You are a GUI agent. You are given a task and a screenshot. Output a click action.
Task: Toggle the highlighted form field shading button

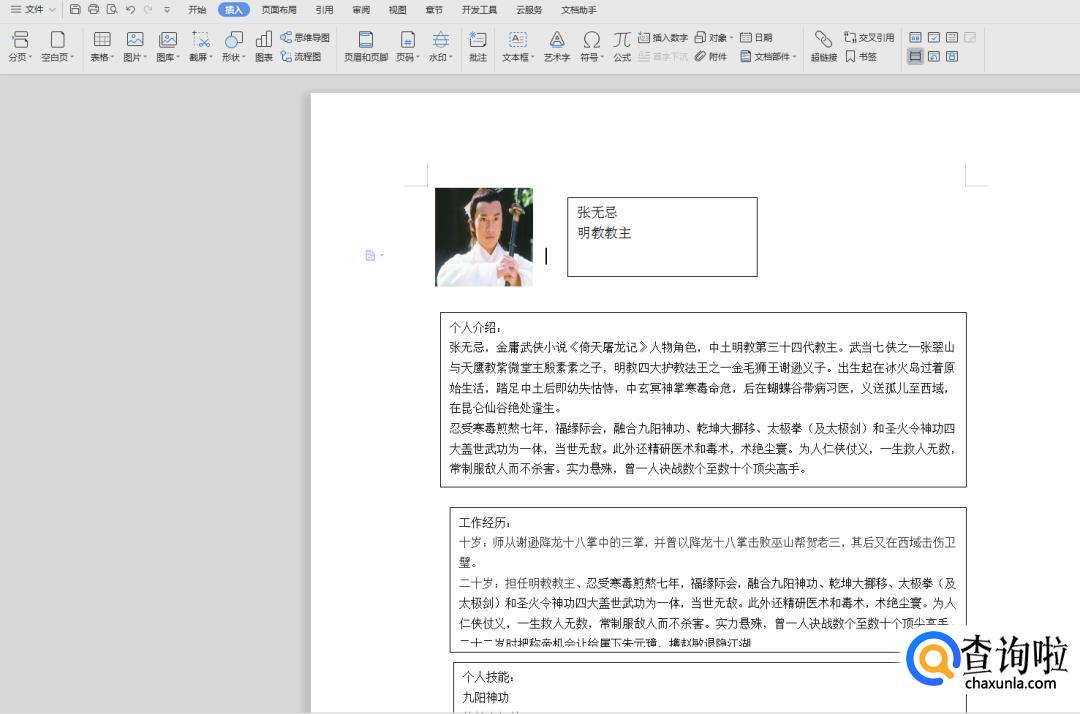(x=915, y=56)
